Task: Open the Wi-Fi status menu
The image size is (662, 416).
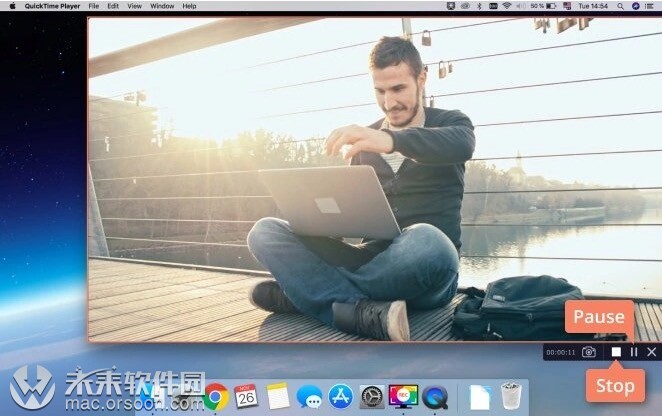Action: click(507, 6)
